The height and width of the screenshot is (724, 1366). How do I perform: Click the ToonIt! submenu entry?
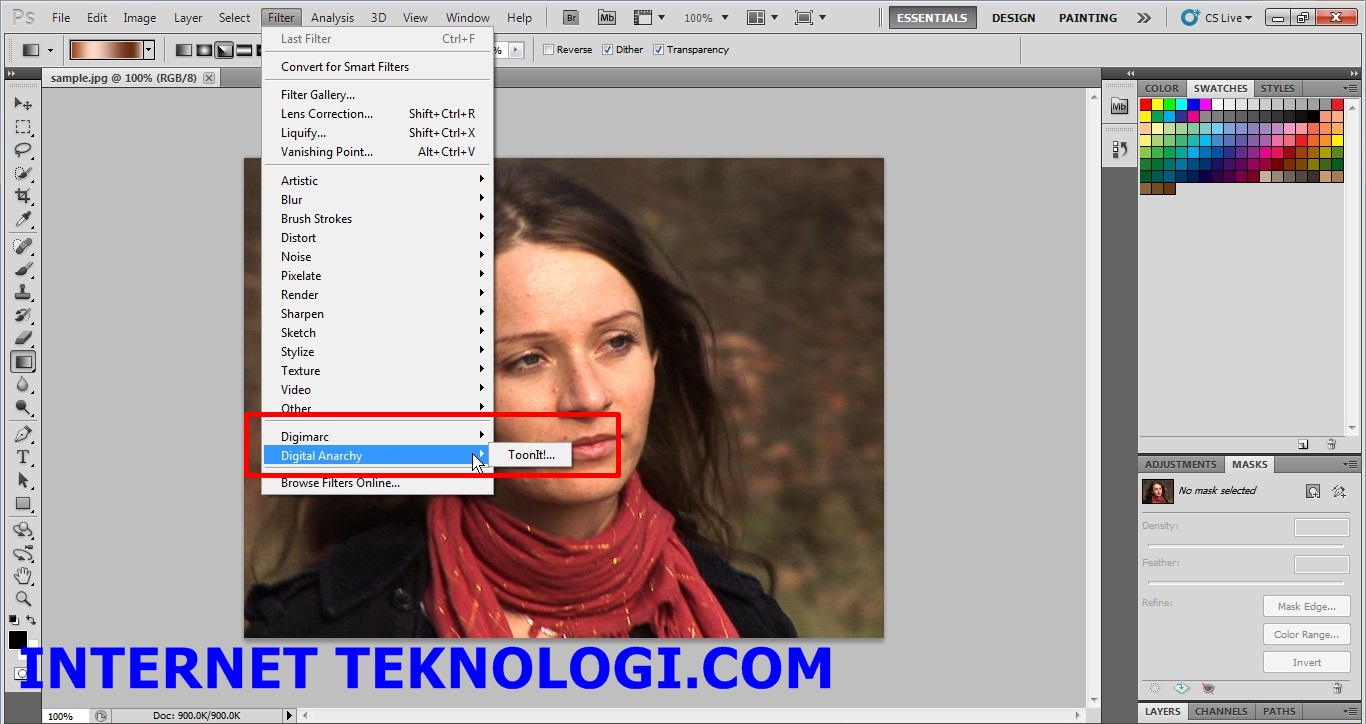531,455
